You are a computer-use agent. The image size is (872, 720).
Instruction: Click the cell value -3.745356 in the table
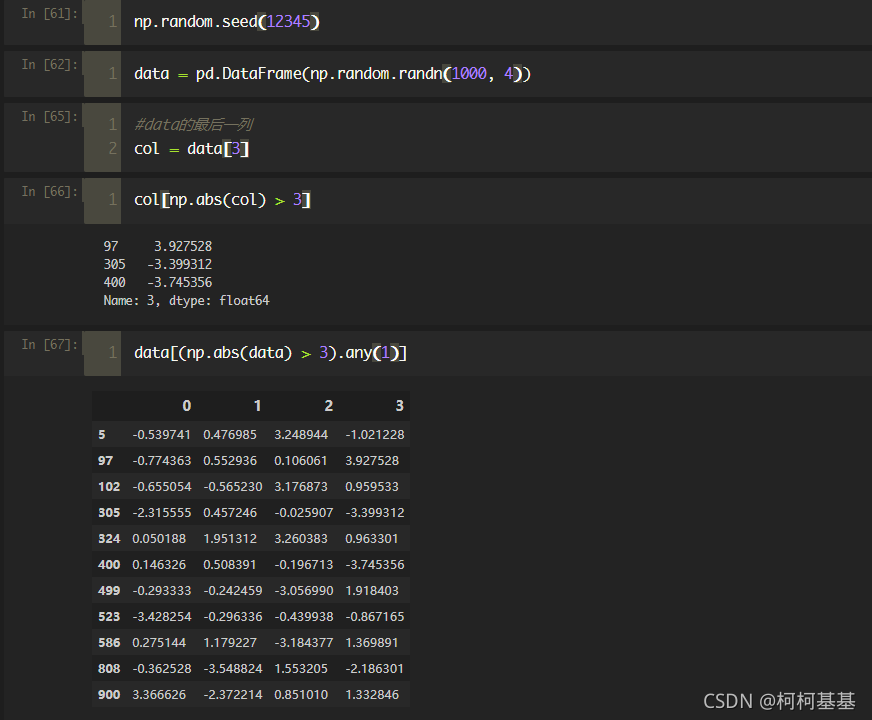point(375,565)
